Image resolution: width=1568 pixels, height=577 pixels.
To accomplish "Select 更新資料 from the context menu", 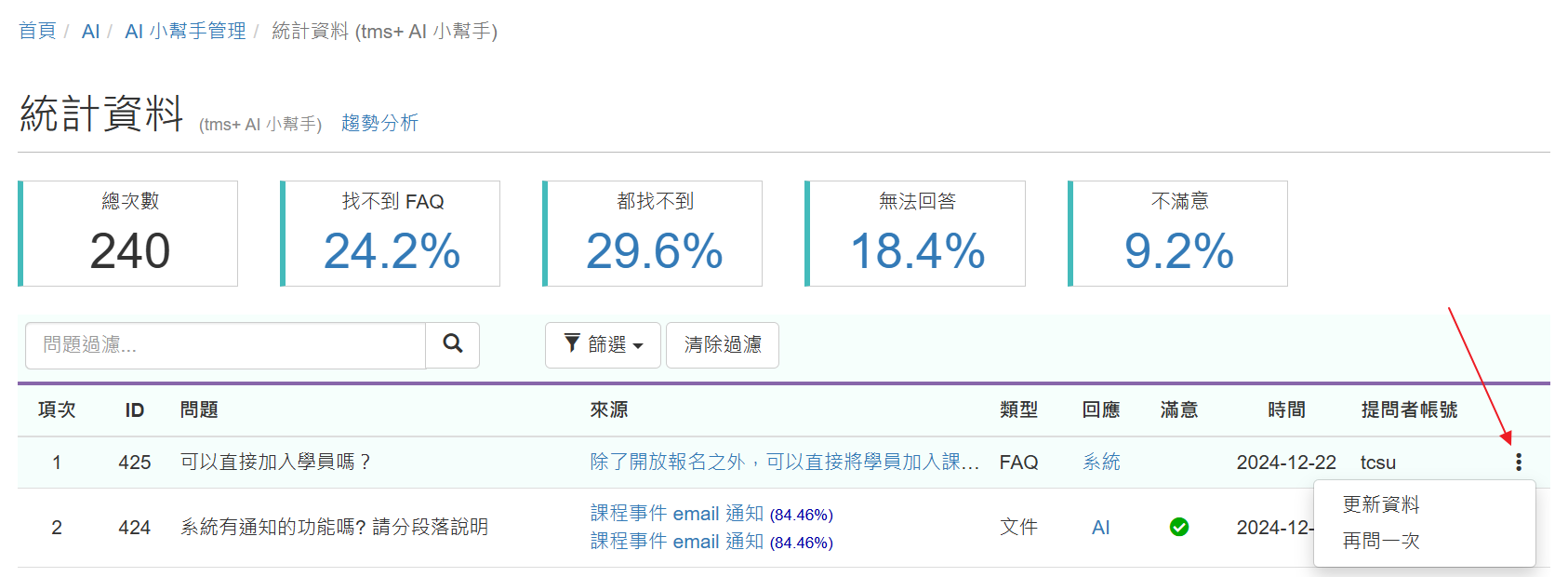I will [1380, 504].
